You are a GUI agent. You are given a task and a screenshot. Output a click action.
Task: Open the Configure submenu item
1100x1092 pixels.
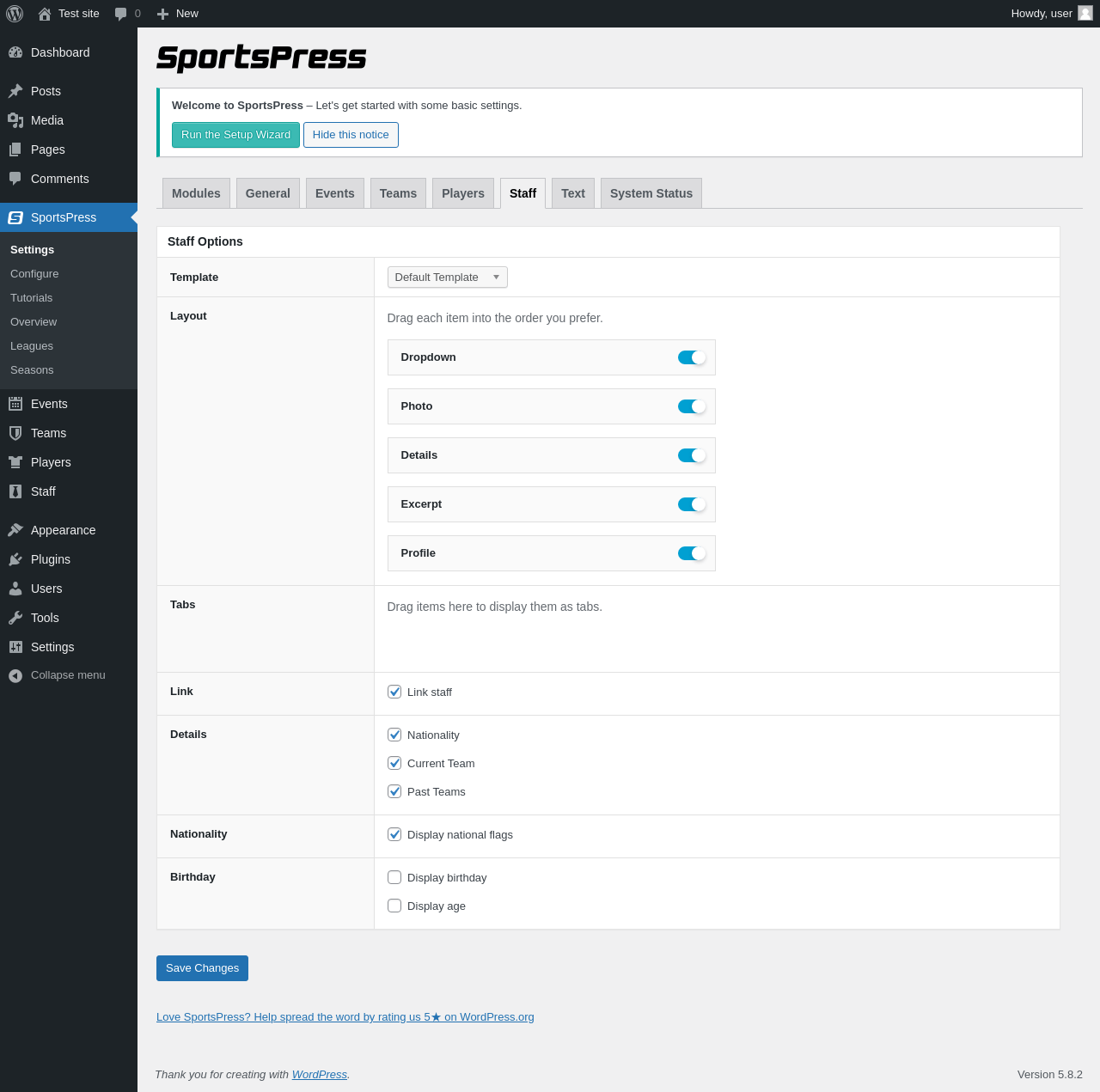click(34, 274)
